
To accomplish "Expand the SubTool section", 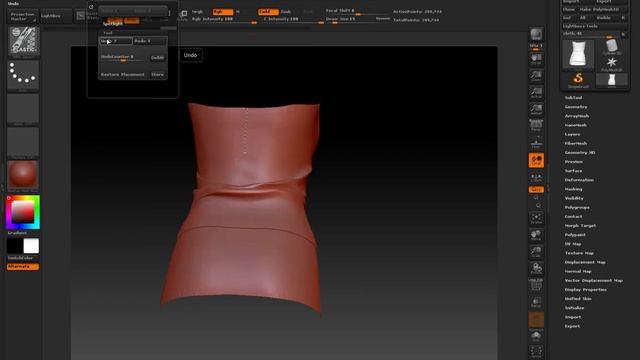I will click(573, 98).
